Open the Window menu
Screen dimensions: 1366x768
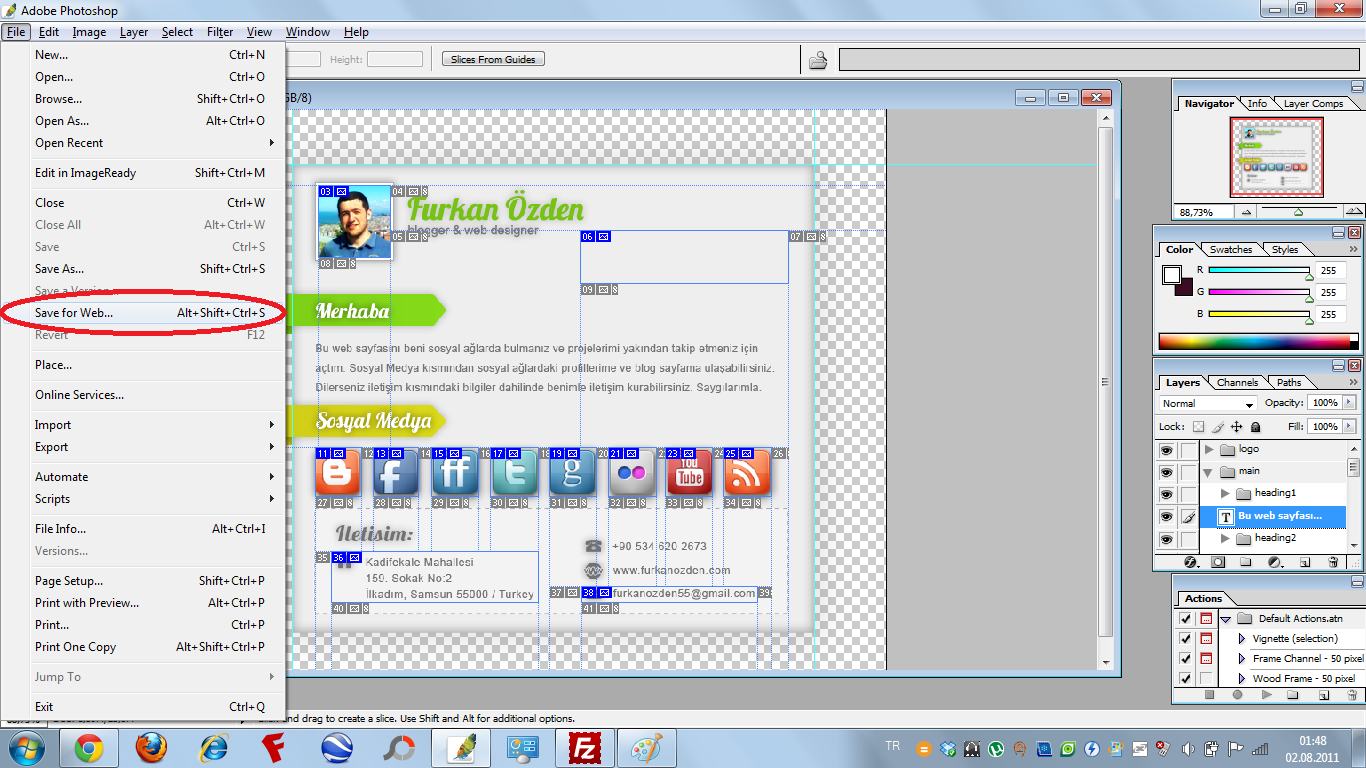(x=308, y=32)
